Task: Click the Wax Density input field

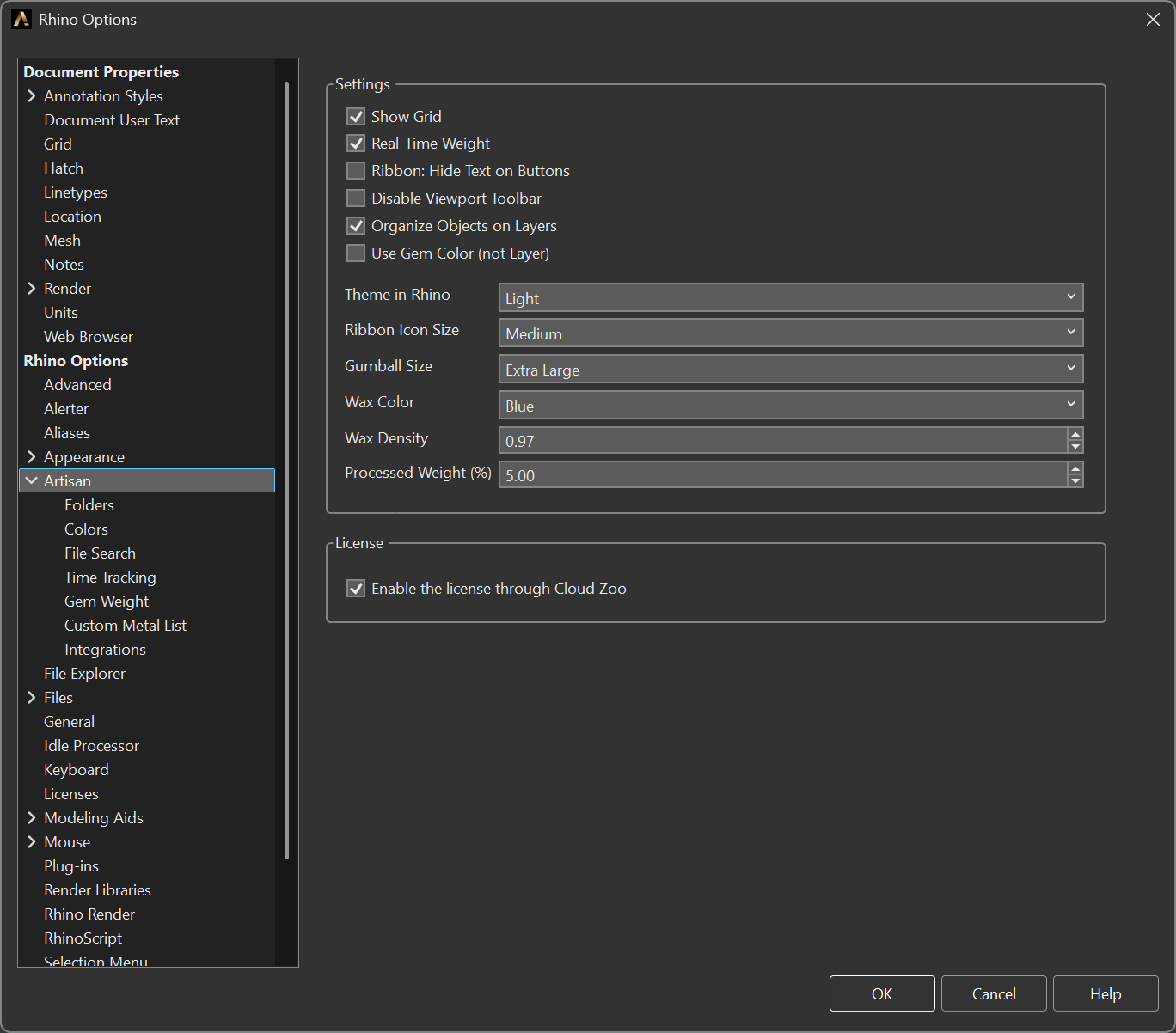Action: click(783, 440)
